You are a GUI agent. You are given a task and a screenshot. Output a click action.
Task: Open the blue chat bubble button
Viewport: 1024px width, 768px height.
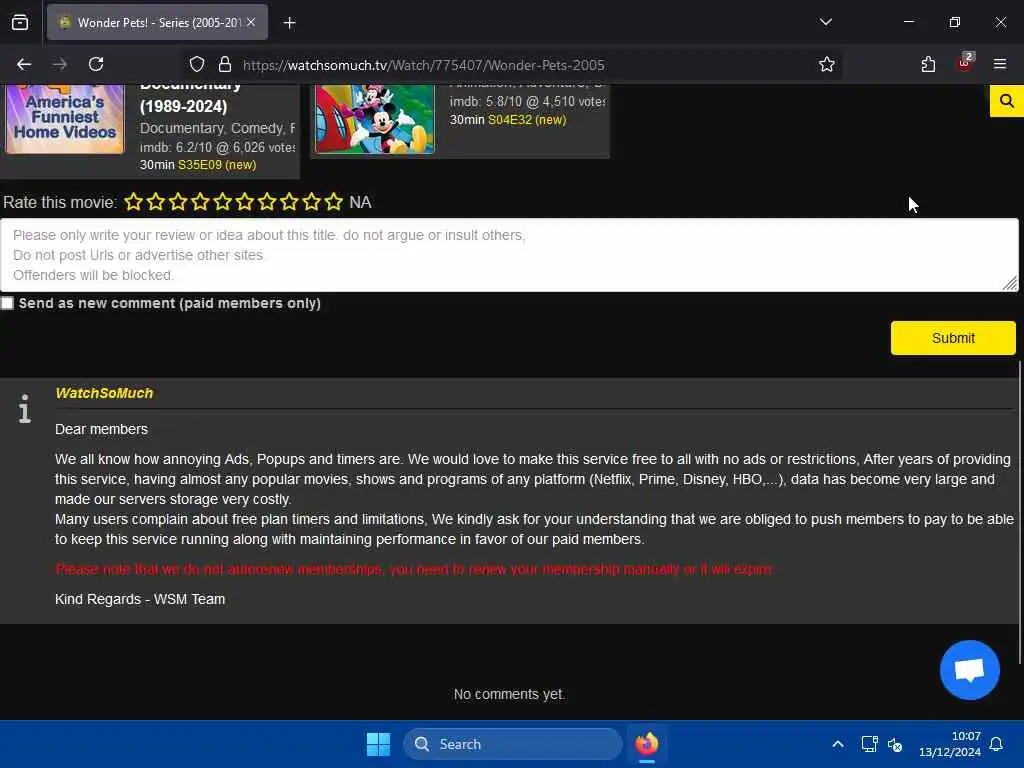pos(969,670)
